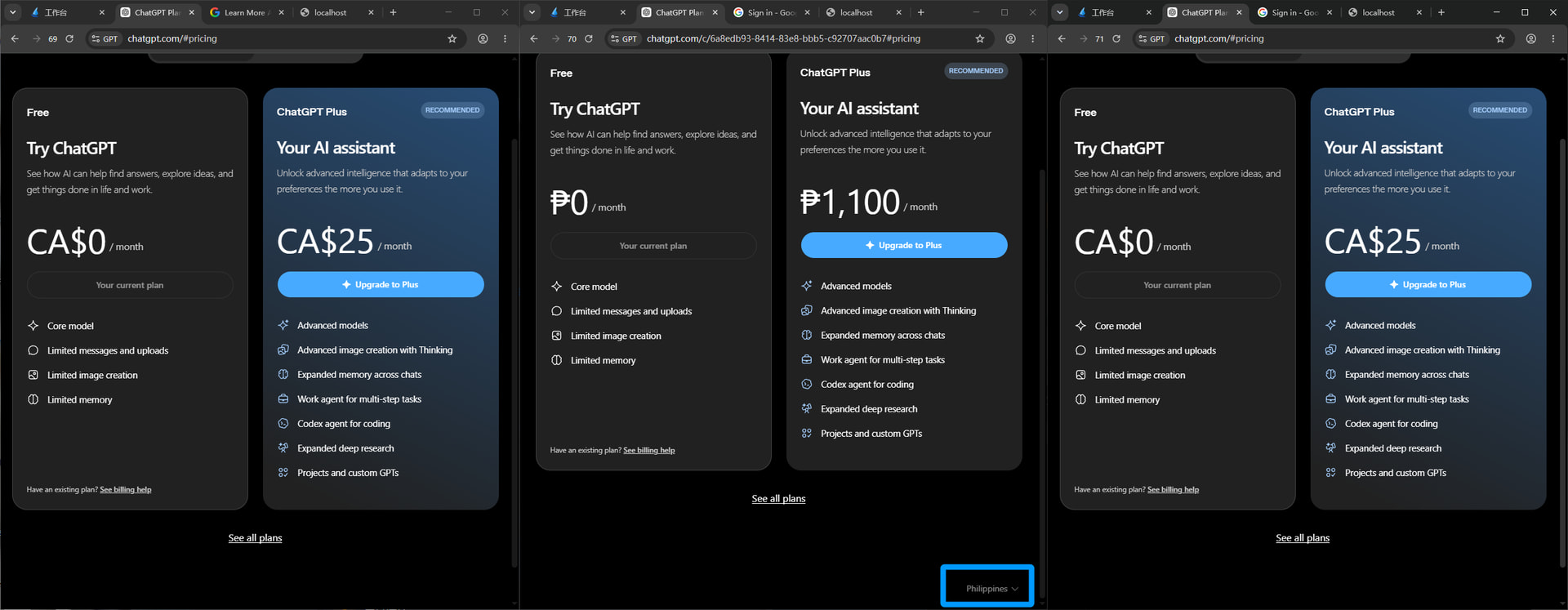Viewport: 1568px width, 610px height.
Task: Click Limited image creation in middle window
Action: 616,336
